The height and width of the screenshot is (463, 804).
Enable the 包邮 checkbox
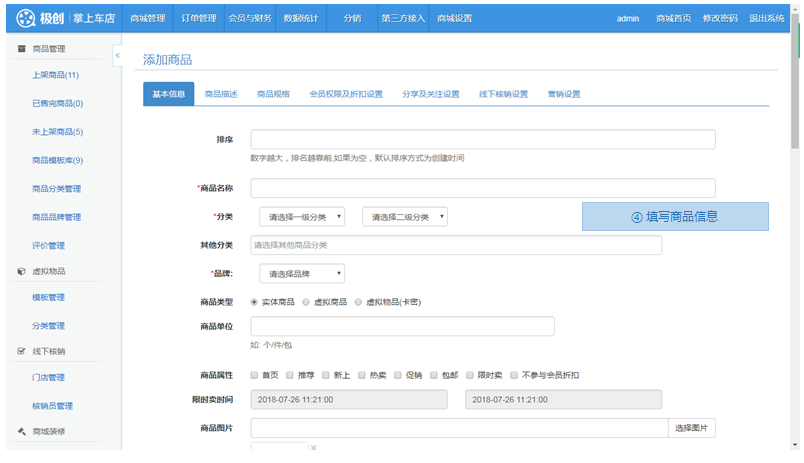(434, 375)
